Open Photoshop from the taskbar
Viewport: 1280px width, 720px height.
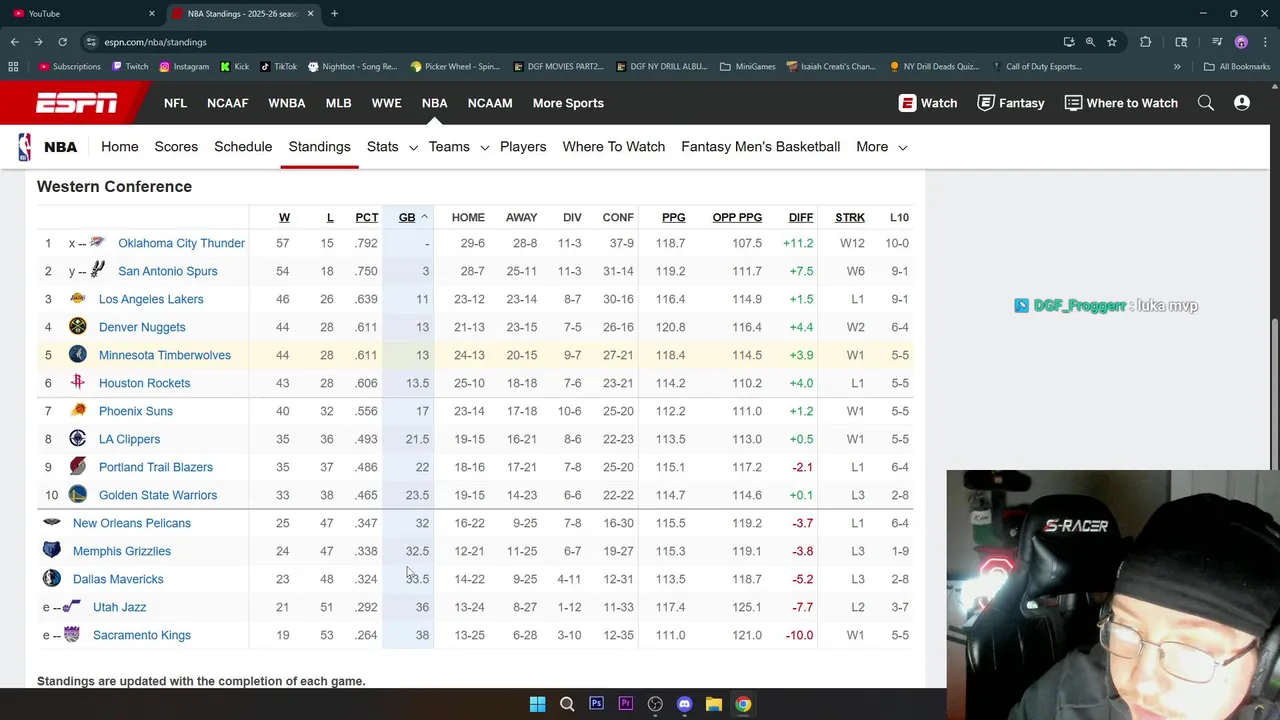596,704
